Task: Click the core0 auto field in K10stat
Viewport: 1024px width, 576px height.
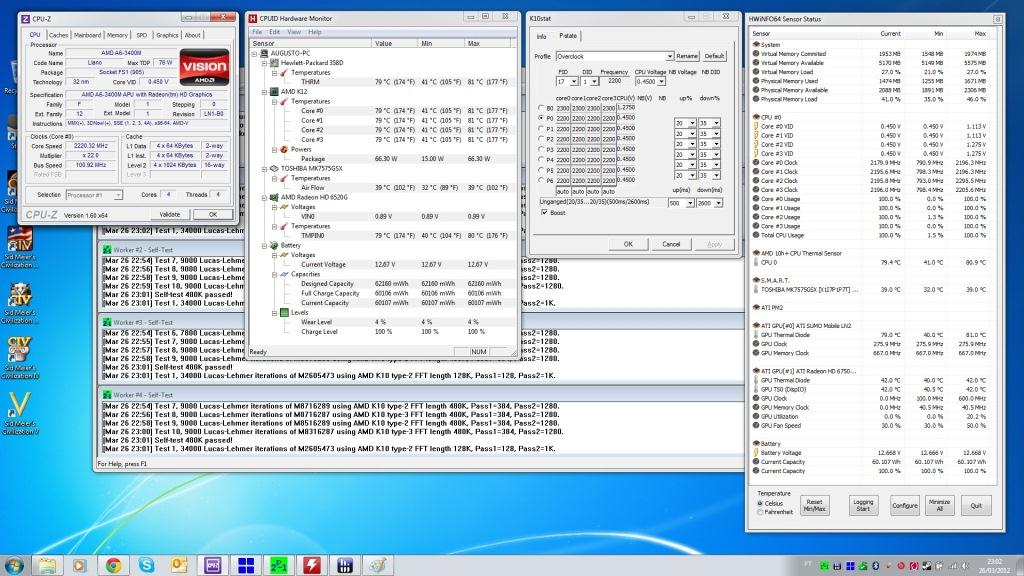Action: (562, 191)
